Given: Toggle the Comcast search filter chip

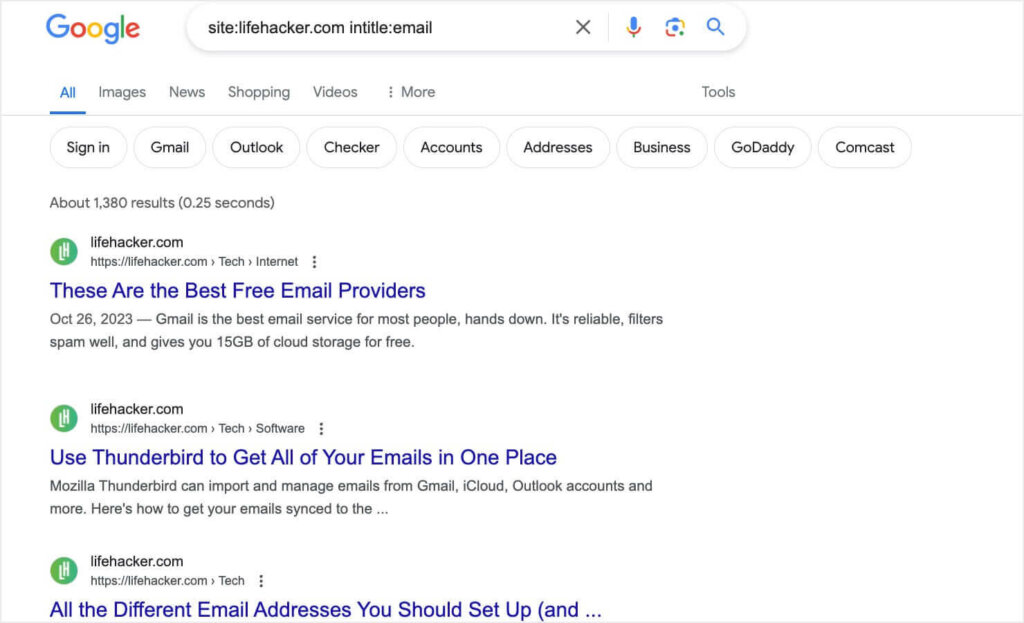Looking at the screenshot, I should pos(864,147).
